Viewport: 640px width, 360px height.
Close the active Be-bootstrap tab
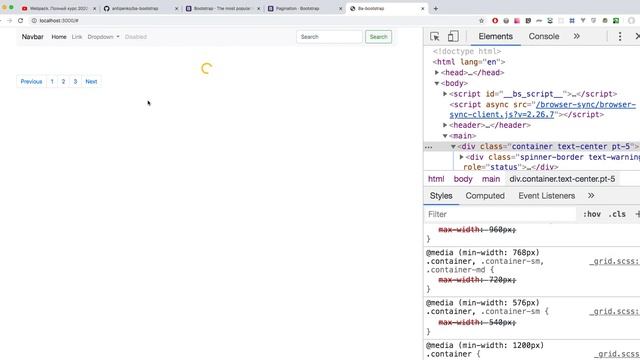422,8
